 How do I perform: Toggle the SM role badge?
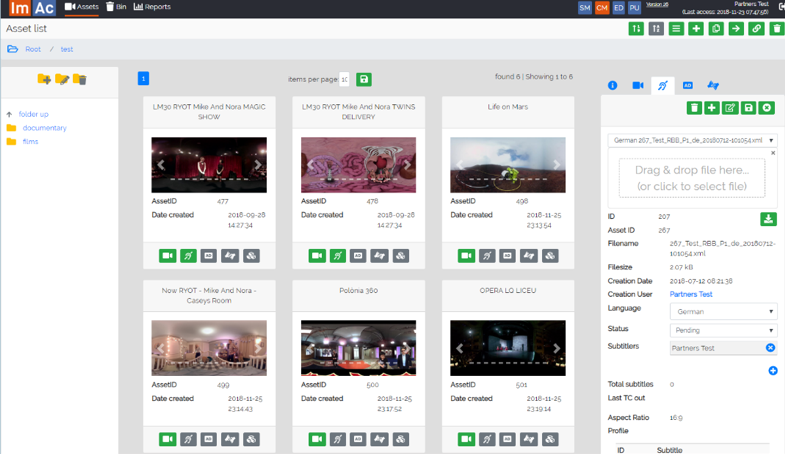pyautogui.click(x=585, y=8)
